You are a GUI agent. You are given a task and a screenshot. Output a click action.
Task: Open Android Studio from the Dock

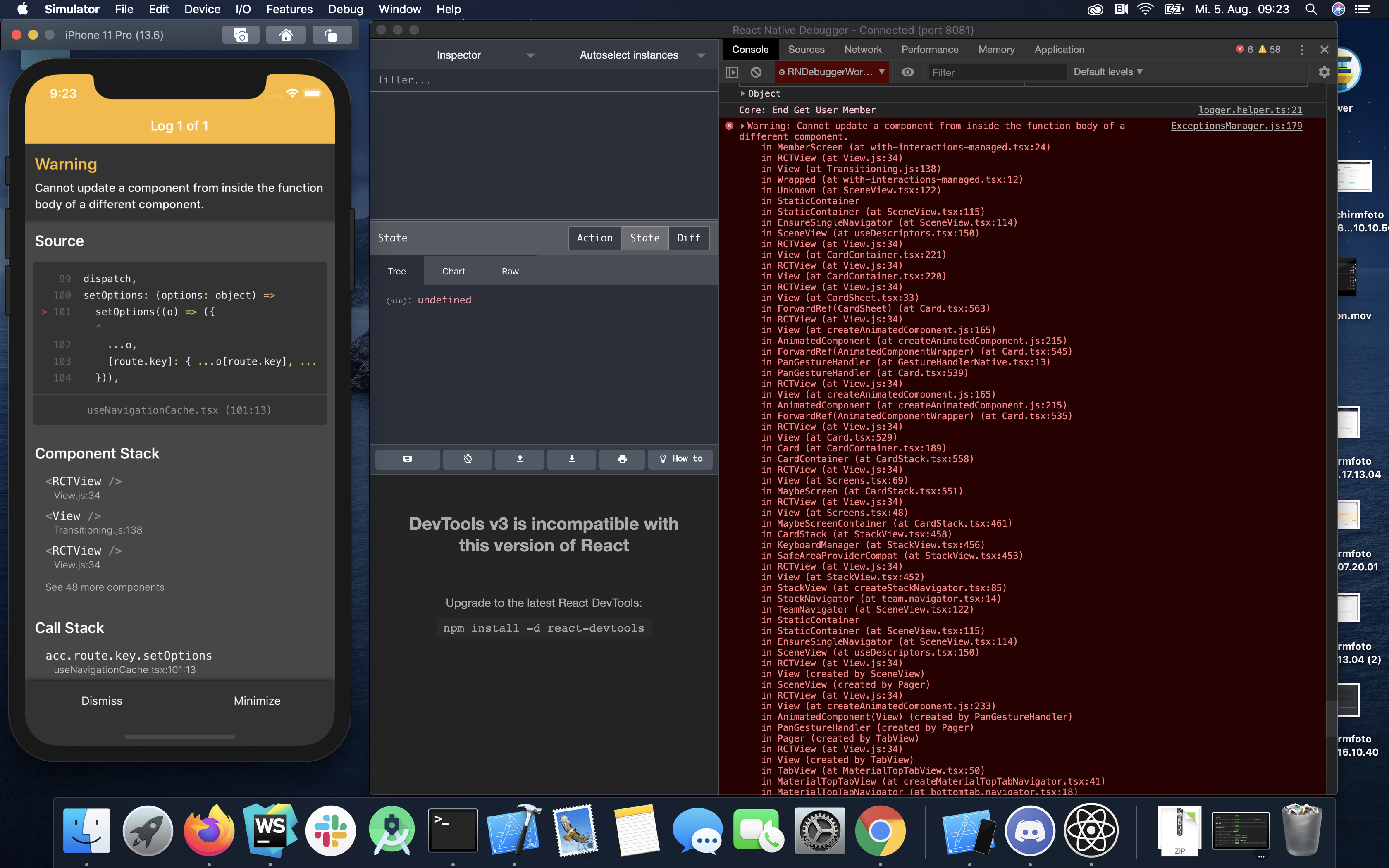coord(392,831)
